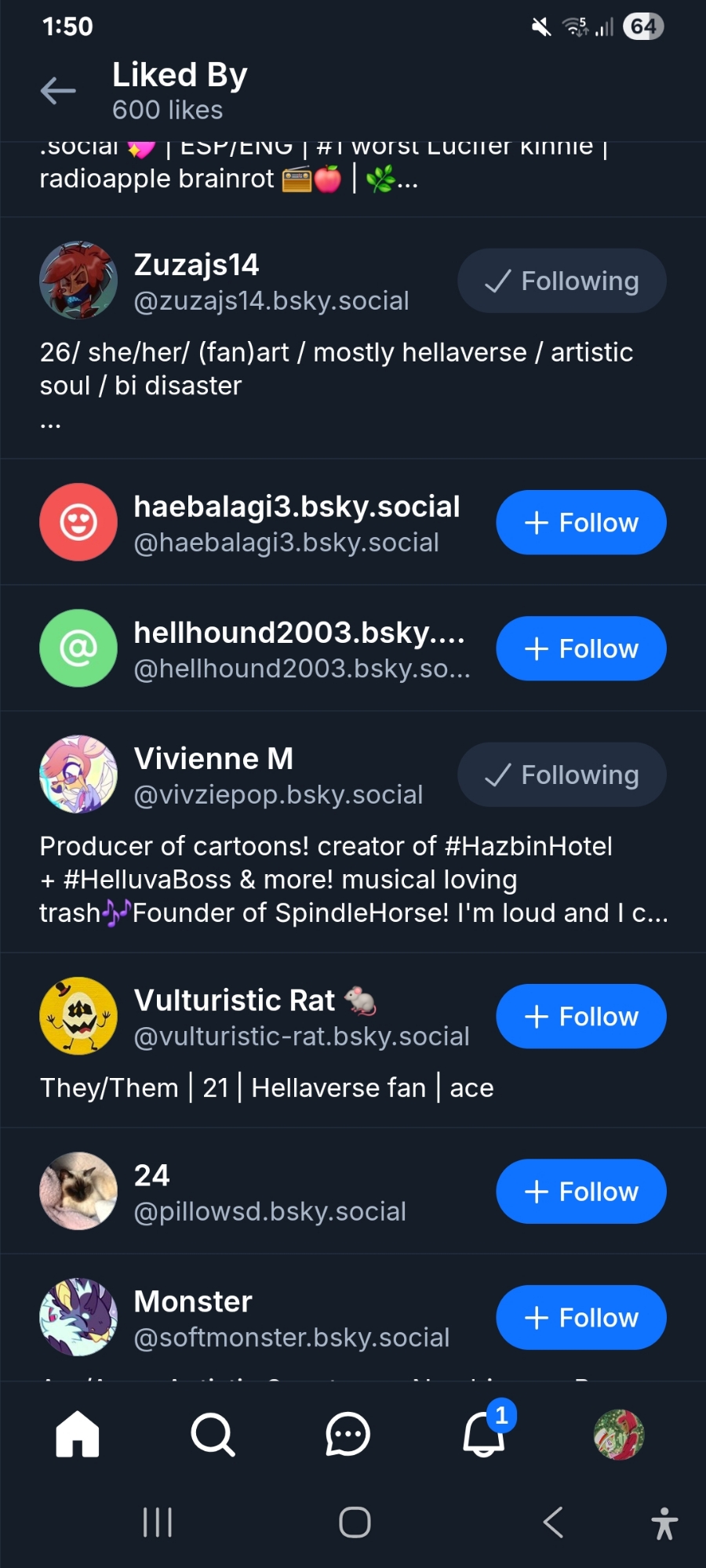Open Notifications bell with badge
This screenshot has width=706, height=1568.
484,1435
